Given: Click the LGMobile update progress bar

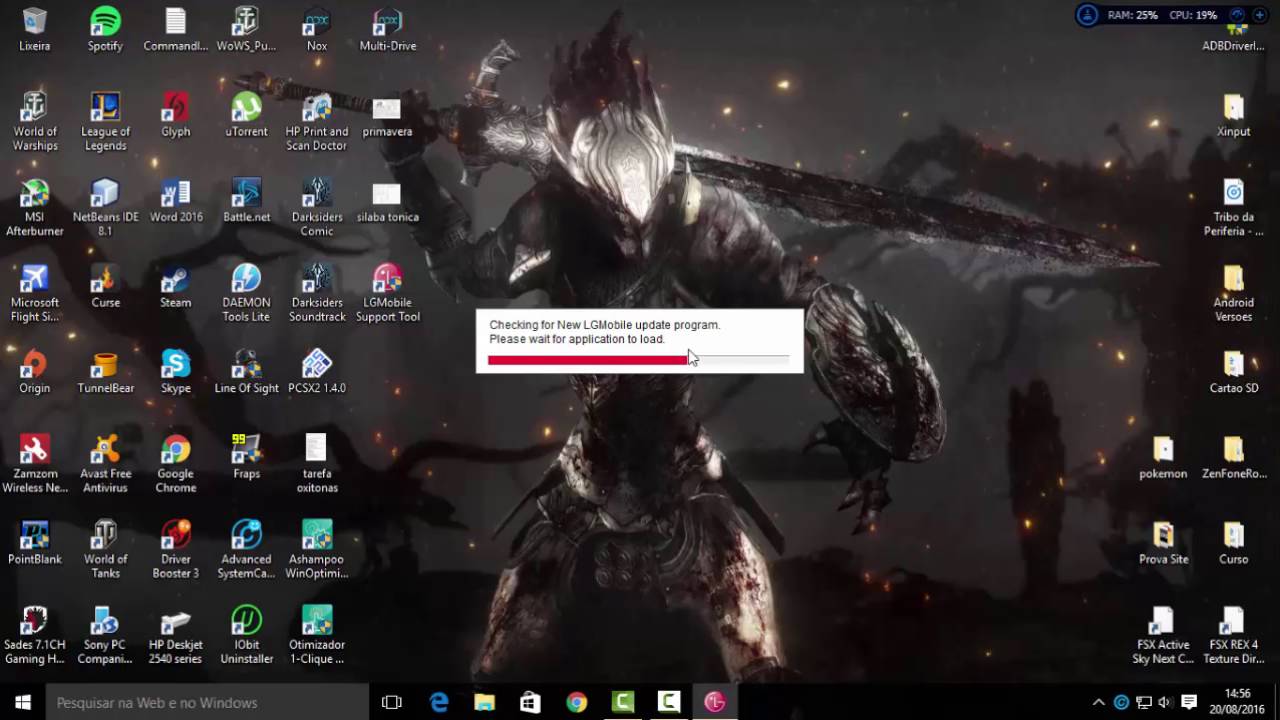Looking at the screenshot, I should pos(638,359).
